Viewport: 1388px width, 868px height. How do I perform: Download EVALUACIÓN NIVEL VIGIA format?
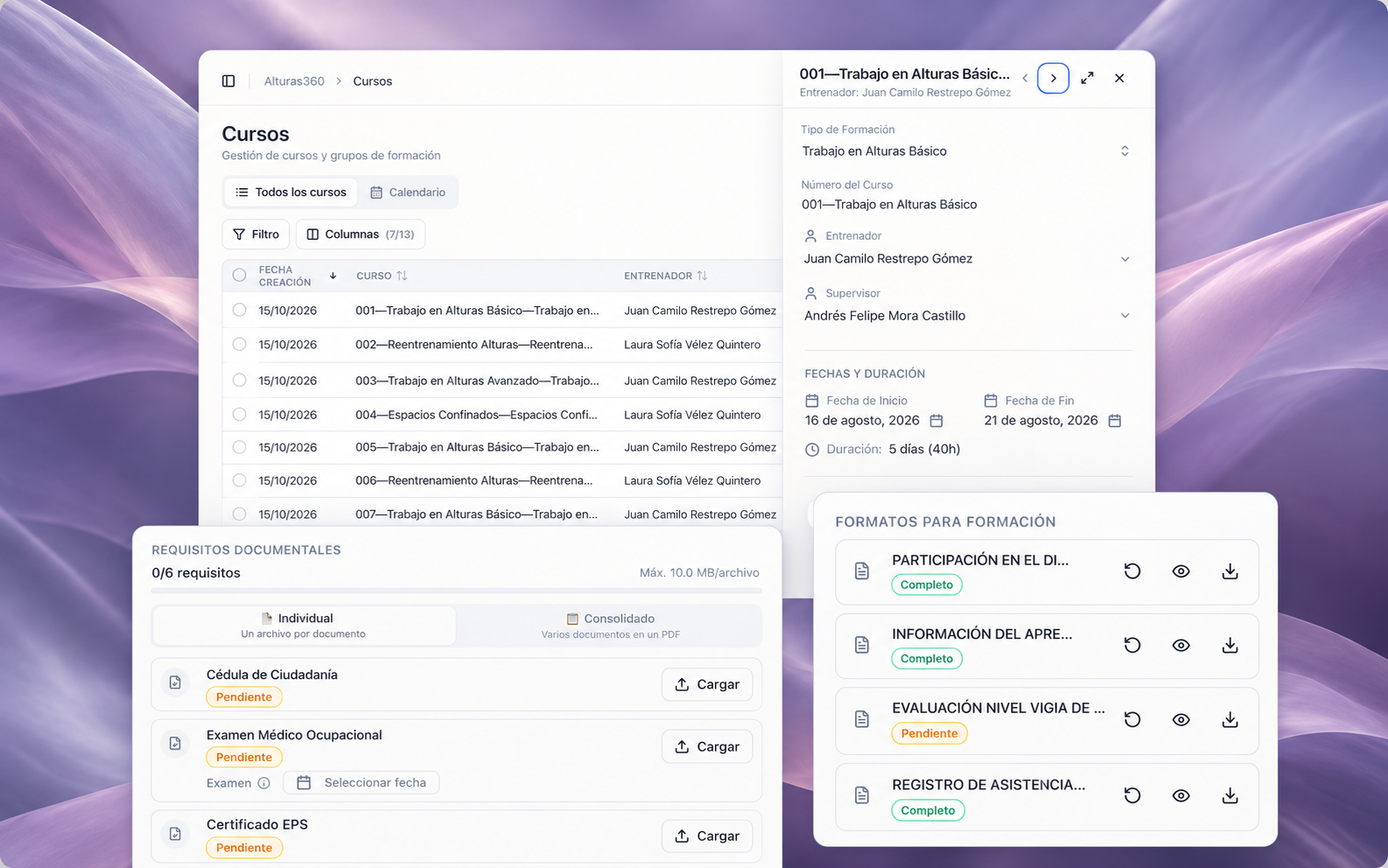coord(1230,719)
